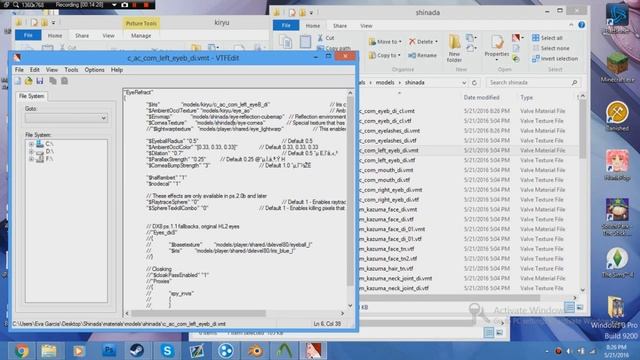Open Steam from taskbar
Image resolution: width=640 pixels, height=360 pixels.
point(137,351)
